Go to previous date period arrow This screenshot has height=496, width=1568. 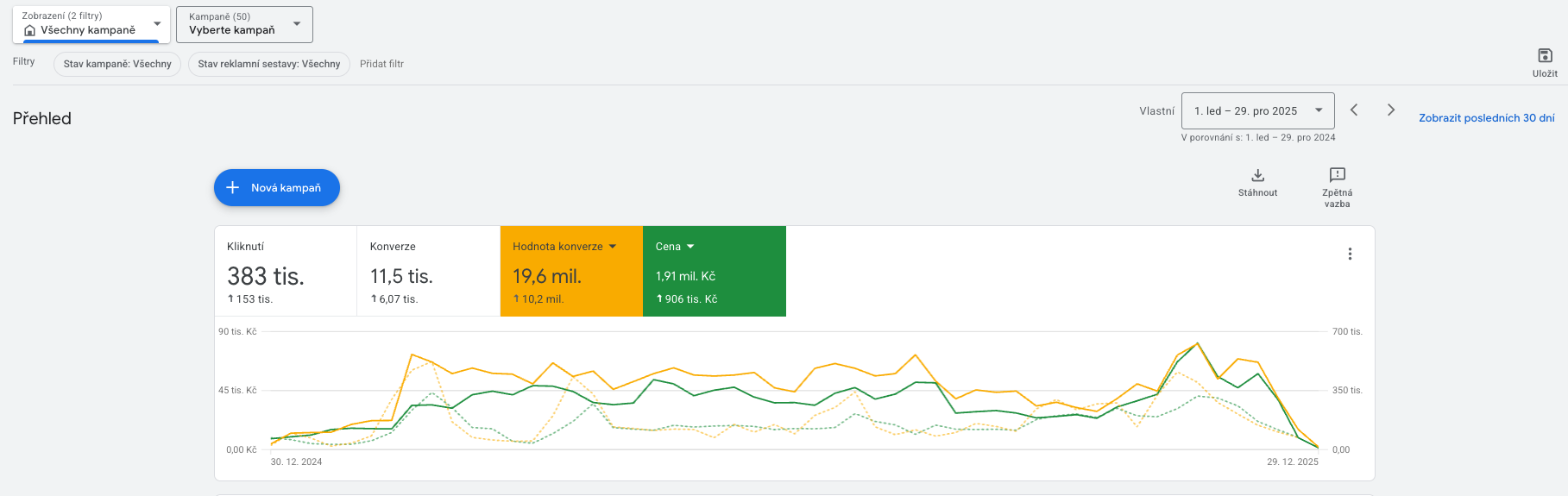(x=1354, y=110)
